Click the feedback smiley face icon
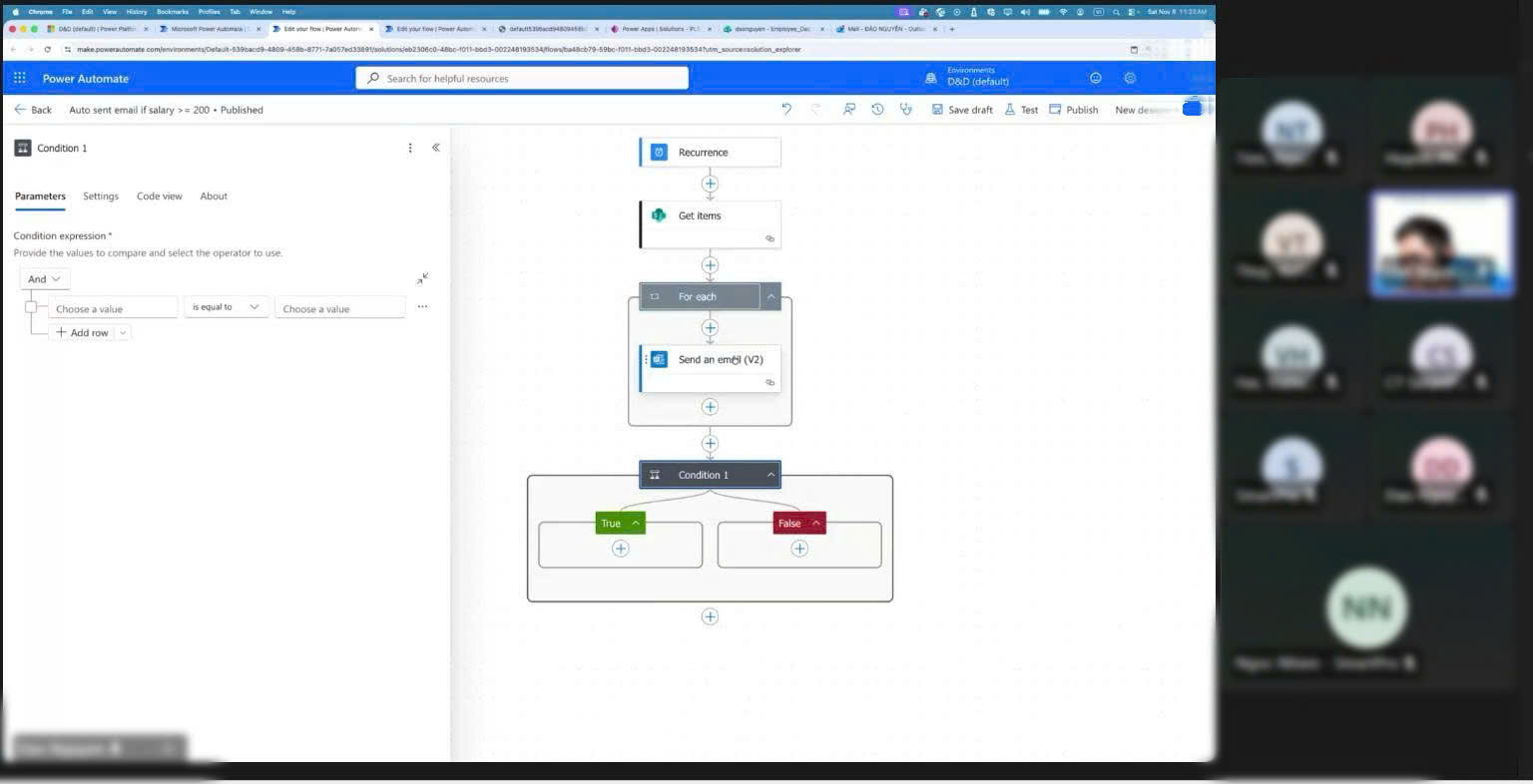Screen dimensions: 1533x784 click(1095, 78)
